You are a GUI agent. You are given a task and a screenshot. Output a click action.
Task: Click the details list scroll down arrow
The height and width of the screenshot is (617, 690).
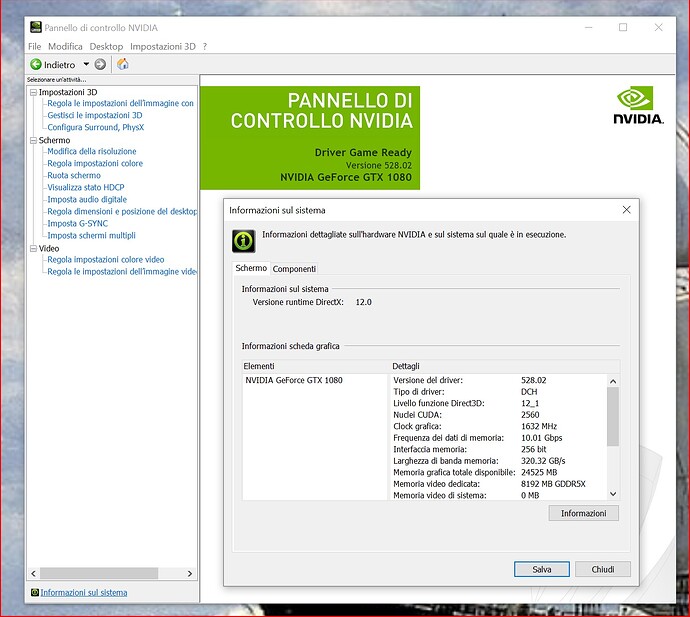(x=613, y=494)
